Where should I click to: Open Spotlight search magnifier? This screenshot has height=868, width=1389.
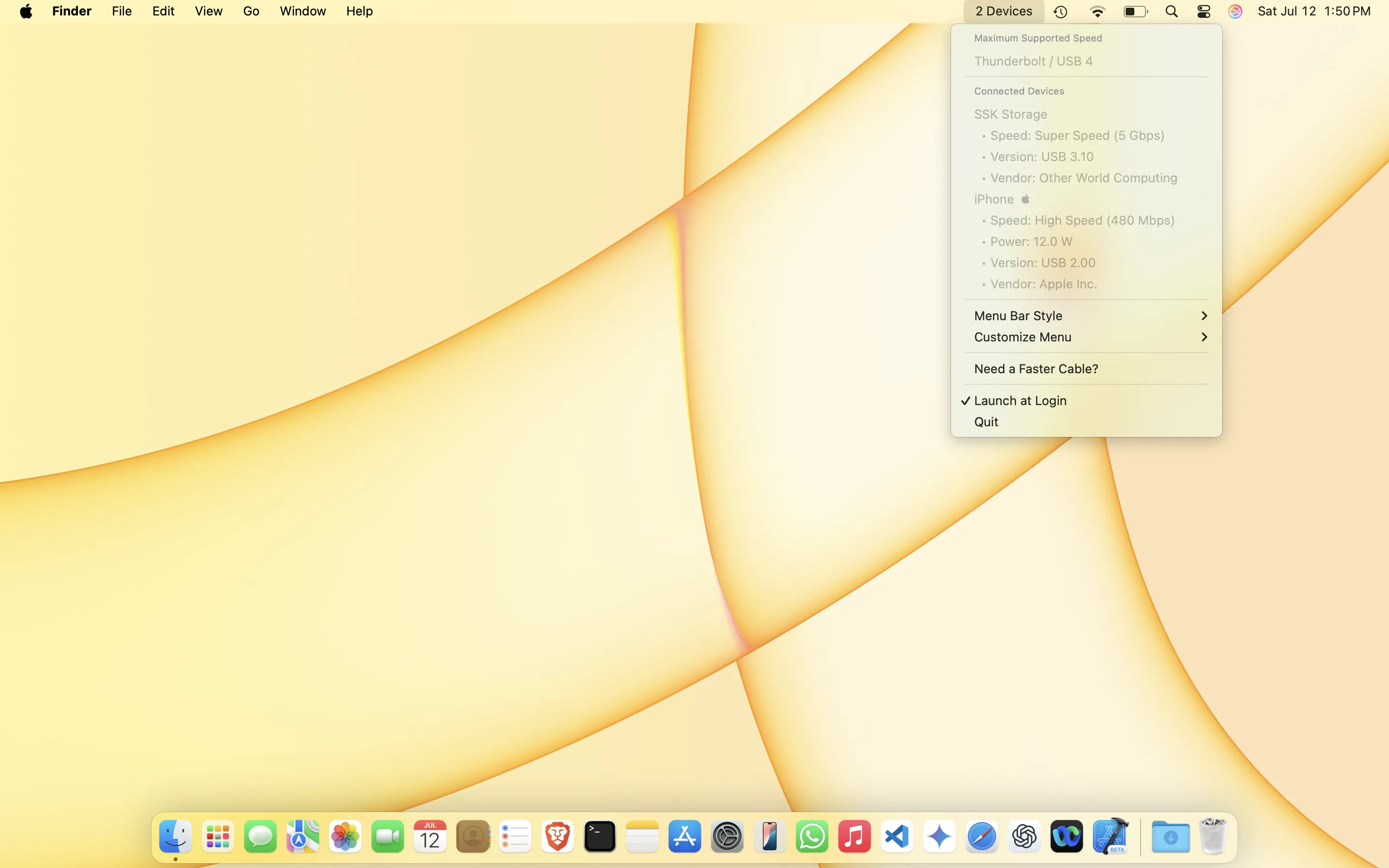(1171, 12)
